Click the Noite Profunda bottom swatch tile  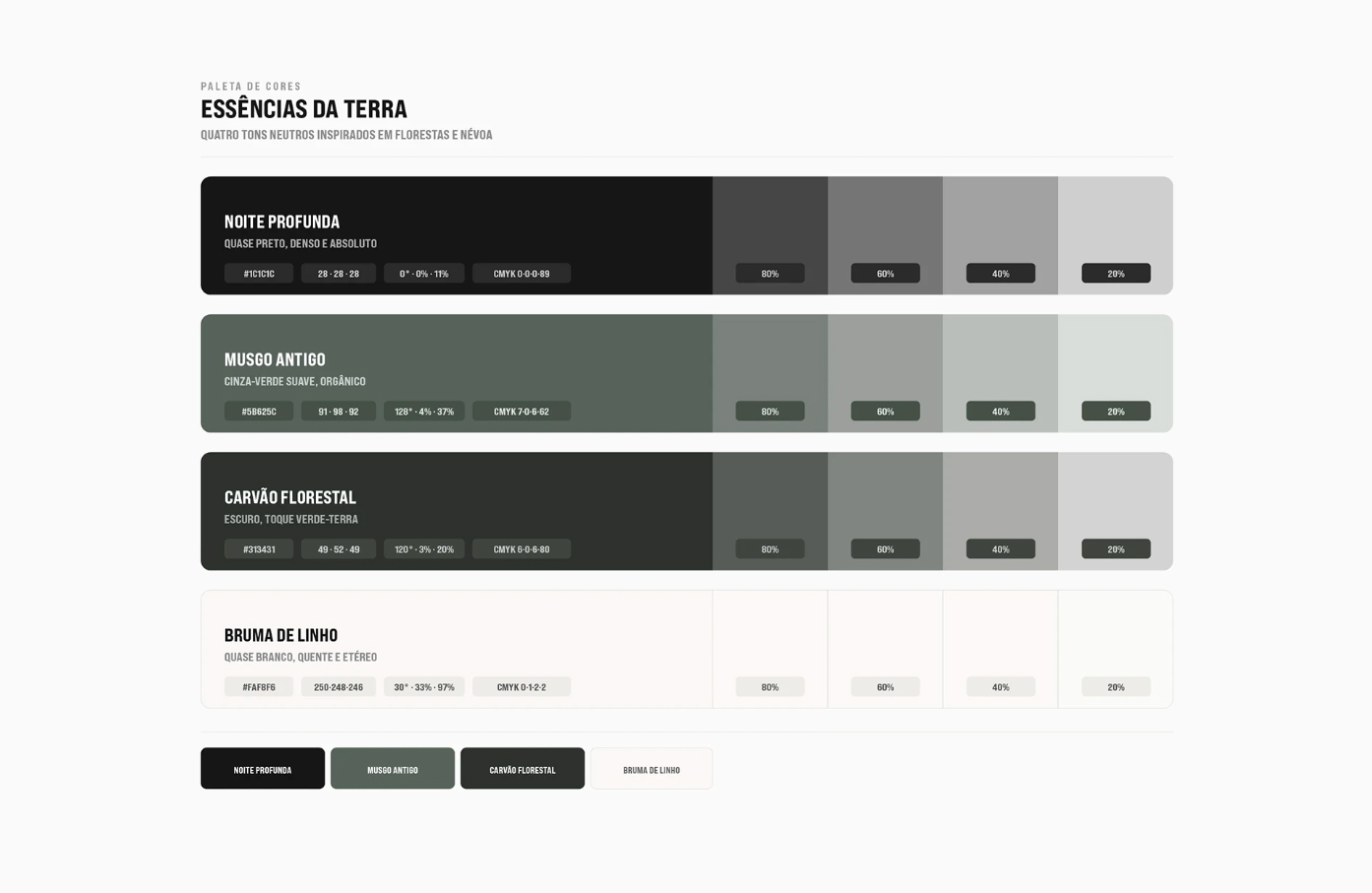pos(263,769)
